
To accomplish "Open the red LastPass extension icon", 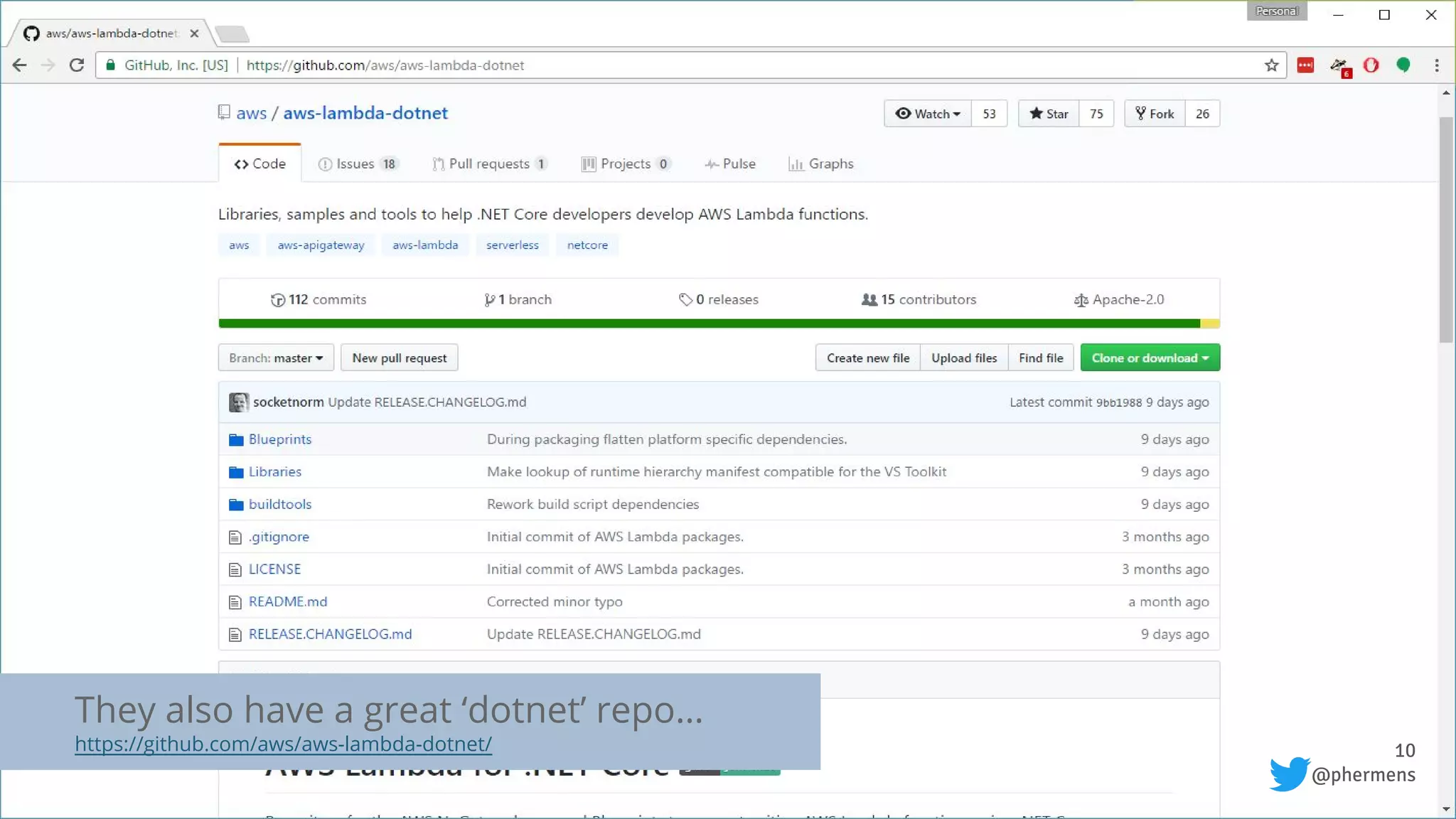I will pos(1305,65).
